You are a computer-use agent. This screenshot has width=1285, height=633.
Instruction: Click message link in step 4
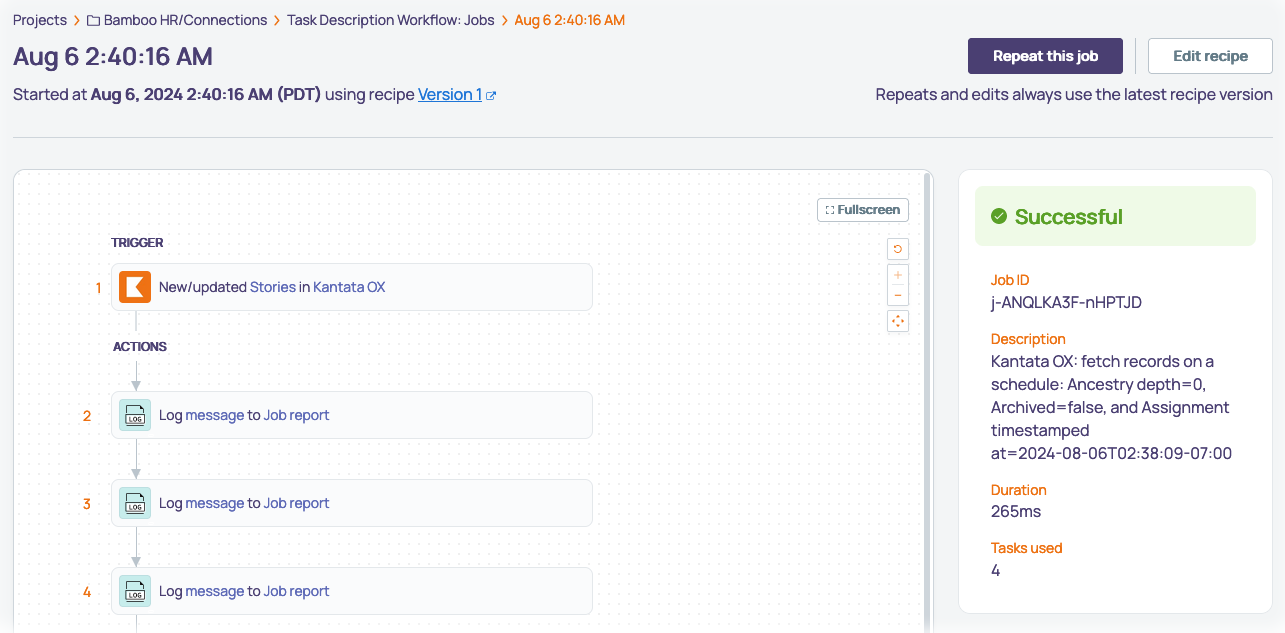click(215, 591)
